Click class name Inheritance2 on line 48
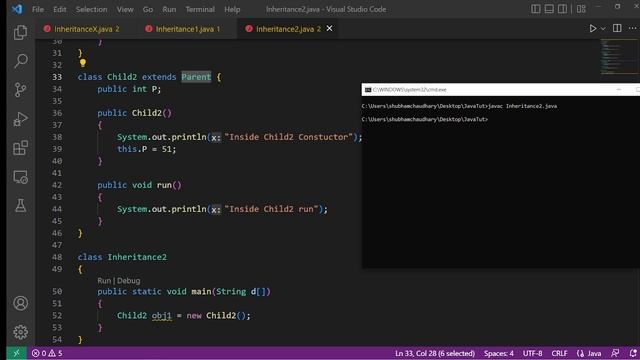Screen dimensions: 640x360 coord(137,257)
